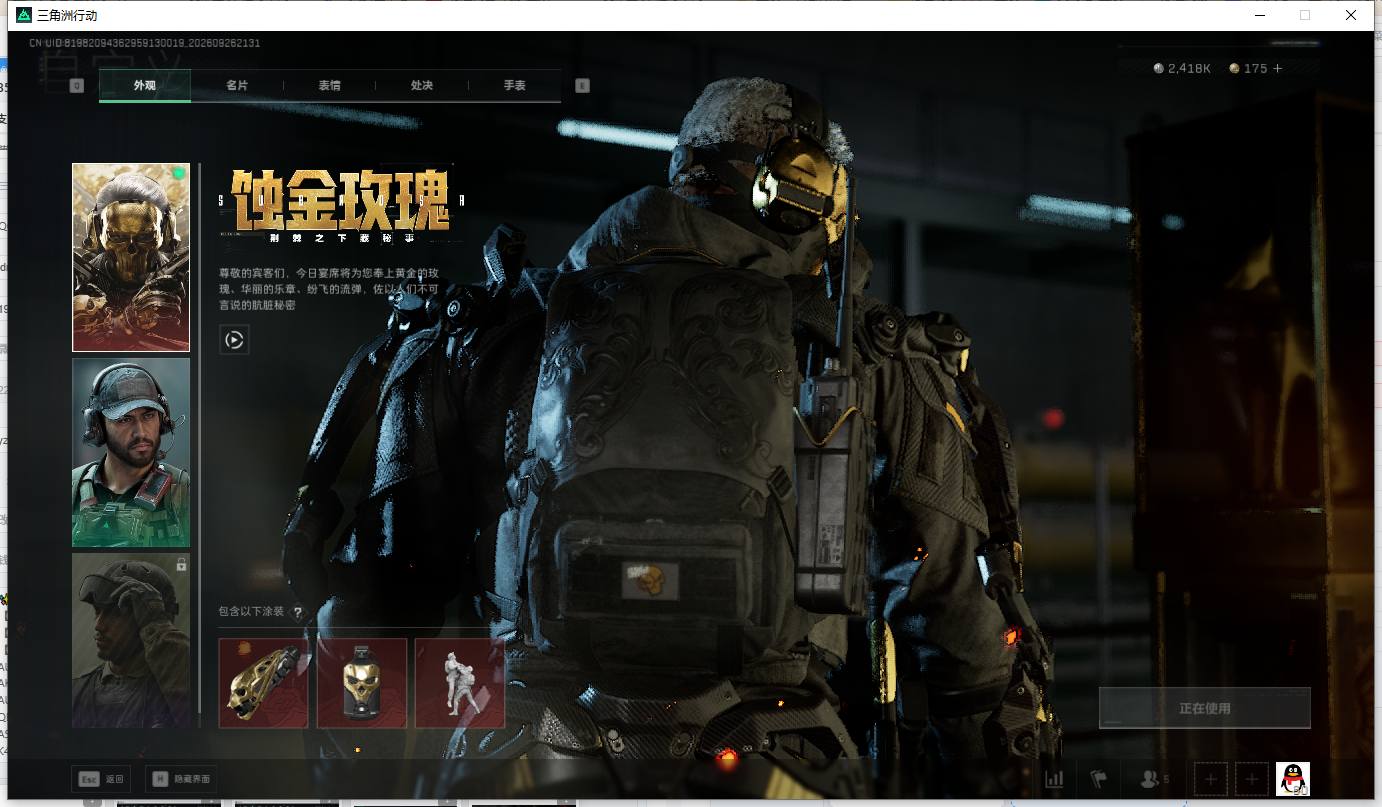Select the golden skull mask operator skin
Viewport: 1382px width, 807px height.
tap(131, 257)
